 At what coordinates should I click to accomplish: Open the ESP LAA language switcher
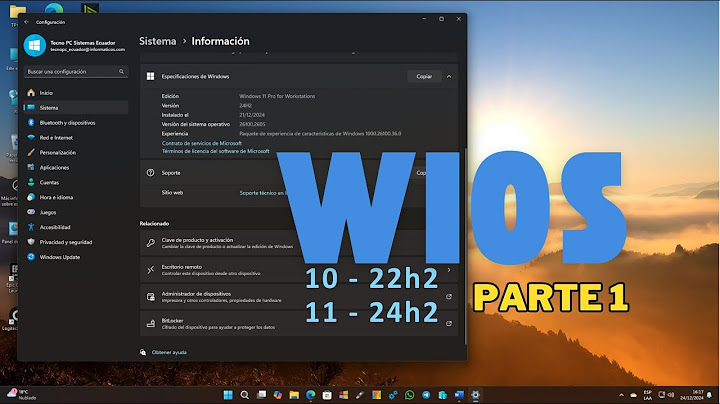647,395
